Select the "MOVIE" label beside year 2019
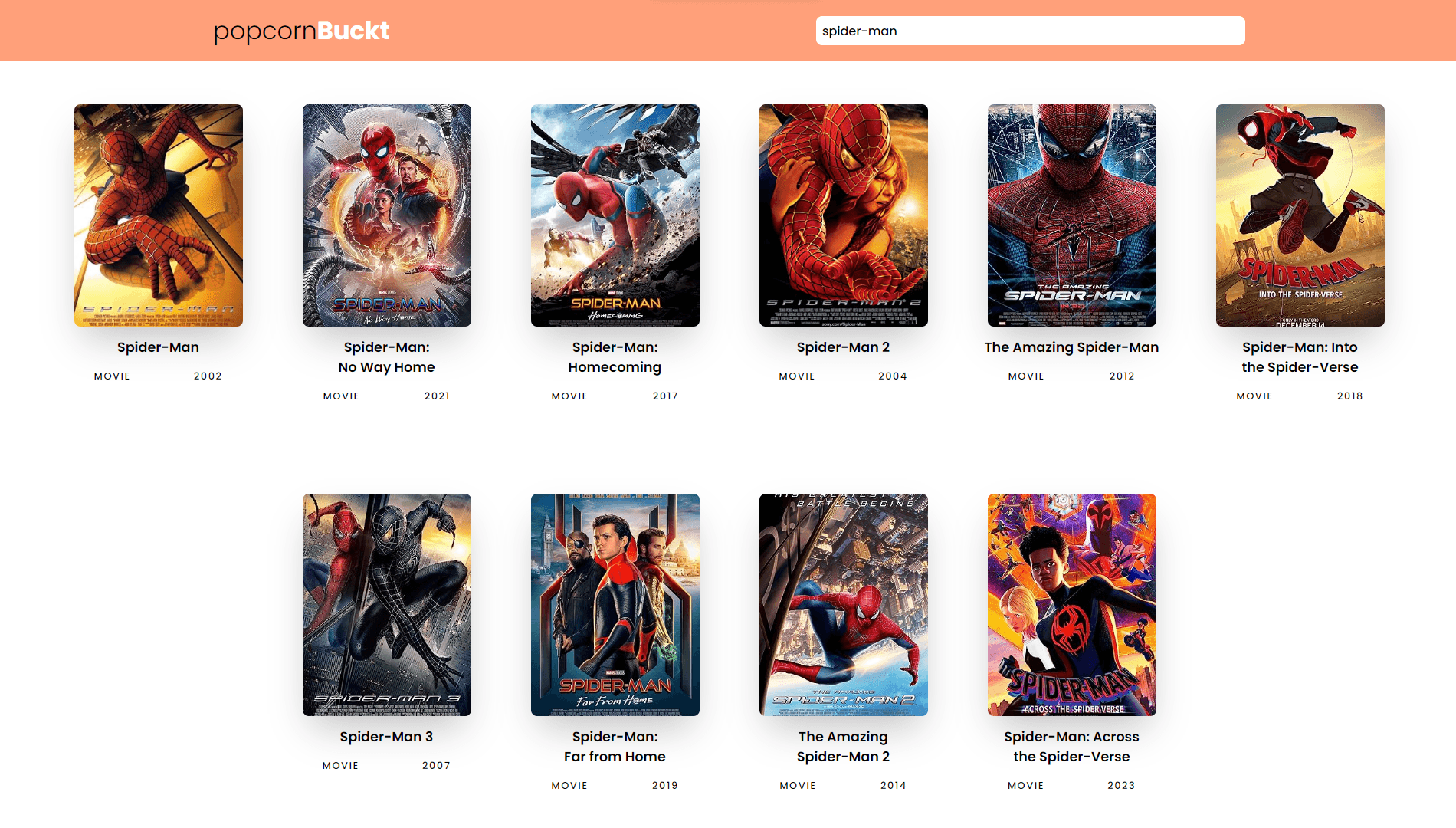Viewport: 1456px width, 828px height. click(569, 786)
